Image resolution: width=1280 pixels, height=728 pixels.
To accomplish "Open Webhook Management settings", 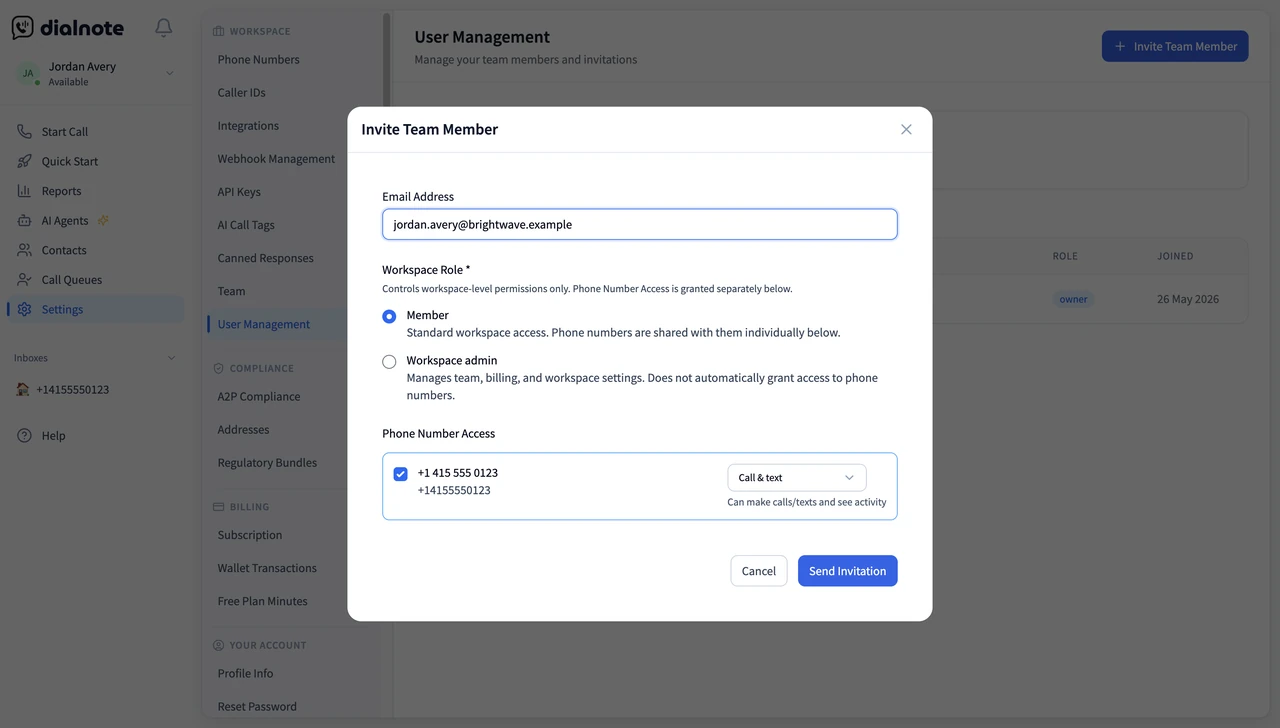I will [276, 158].
